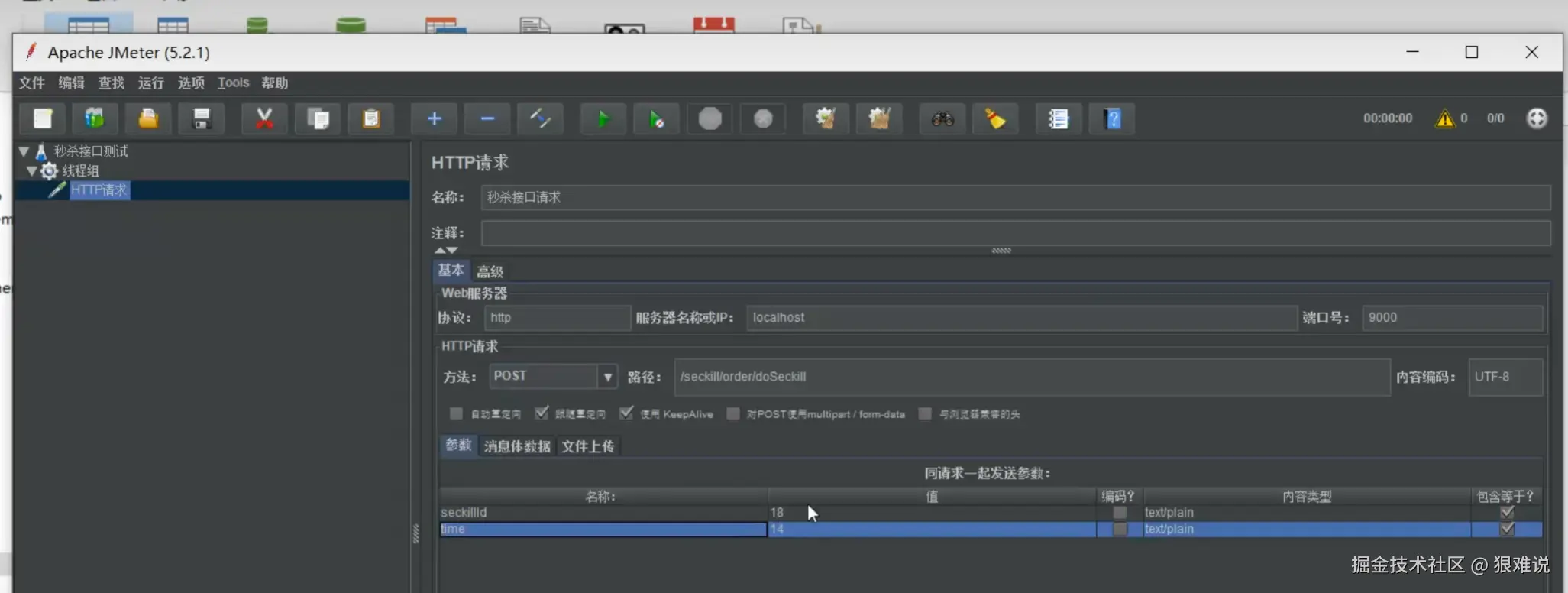Click the 端口号 9000 field

tap(1453, 317)
